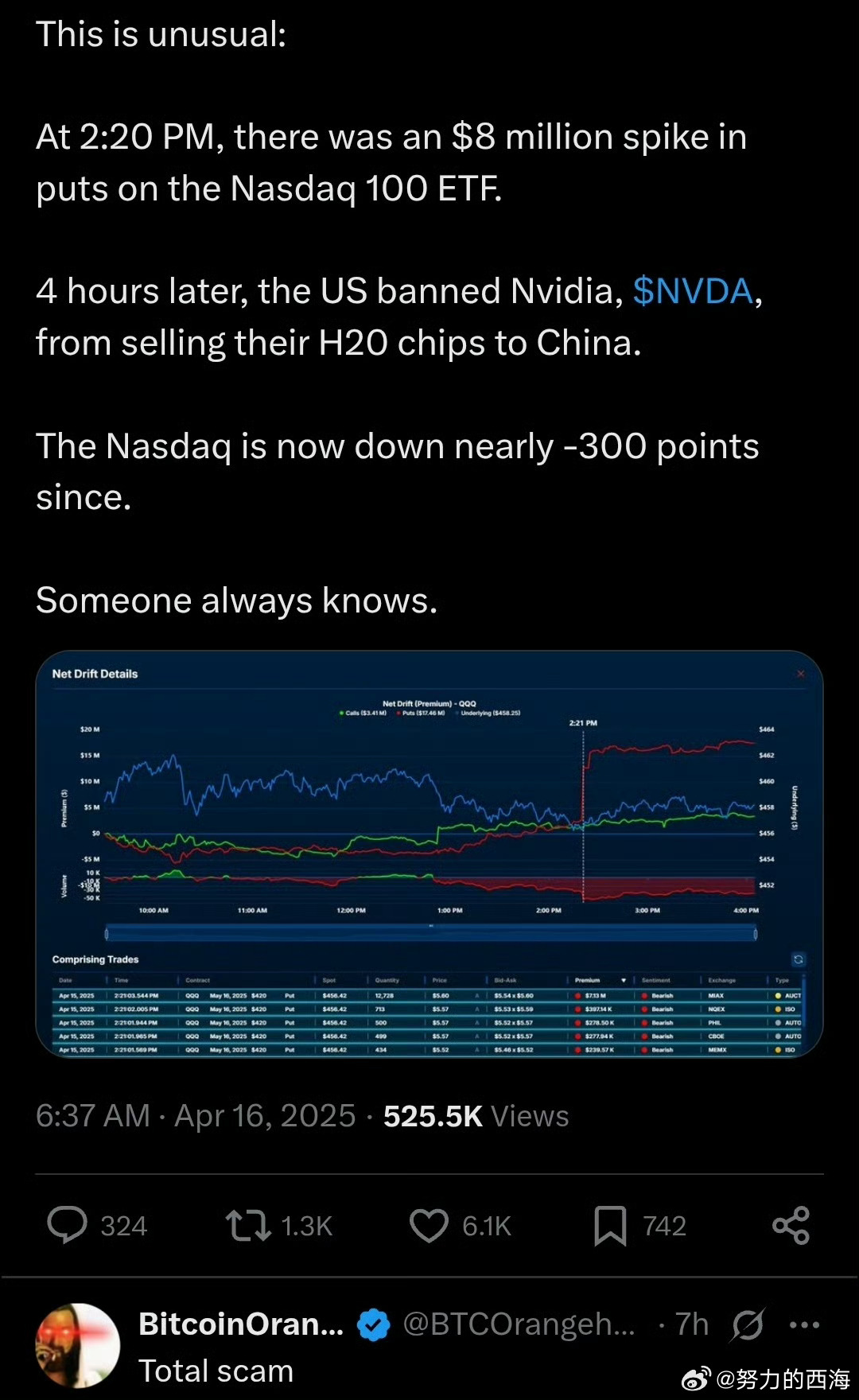Sort by the Premium column arrow

[x=624, y=980]
